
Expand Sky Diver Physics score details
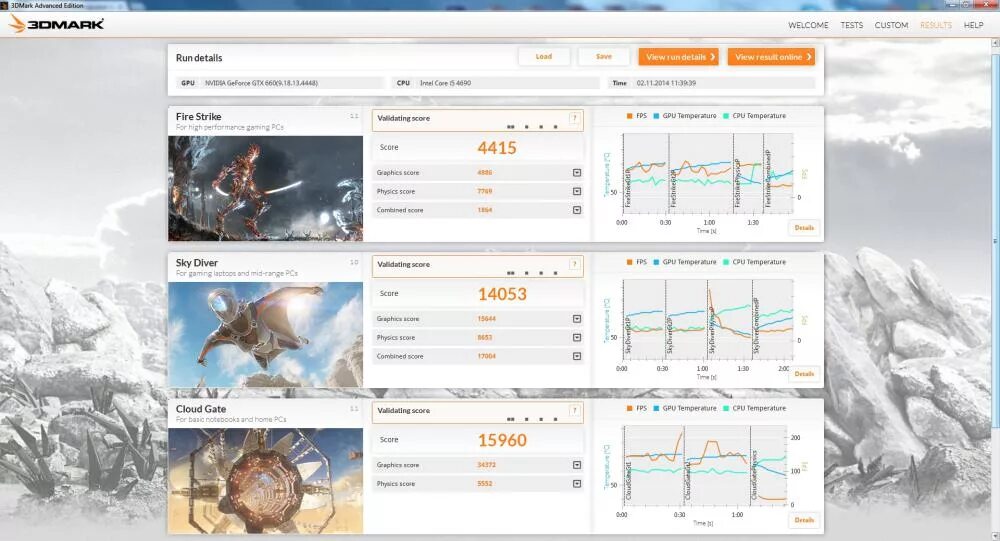577,337
